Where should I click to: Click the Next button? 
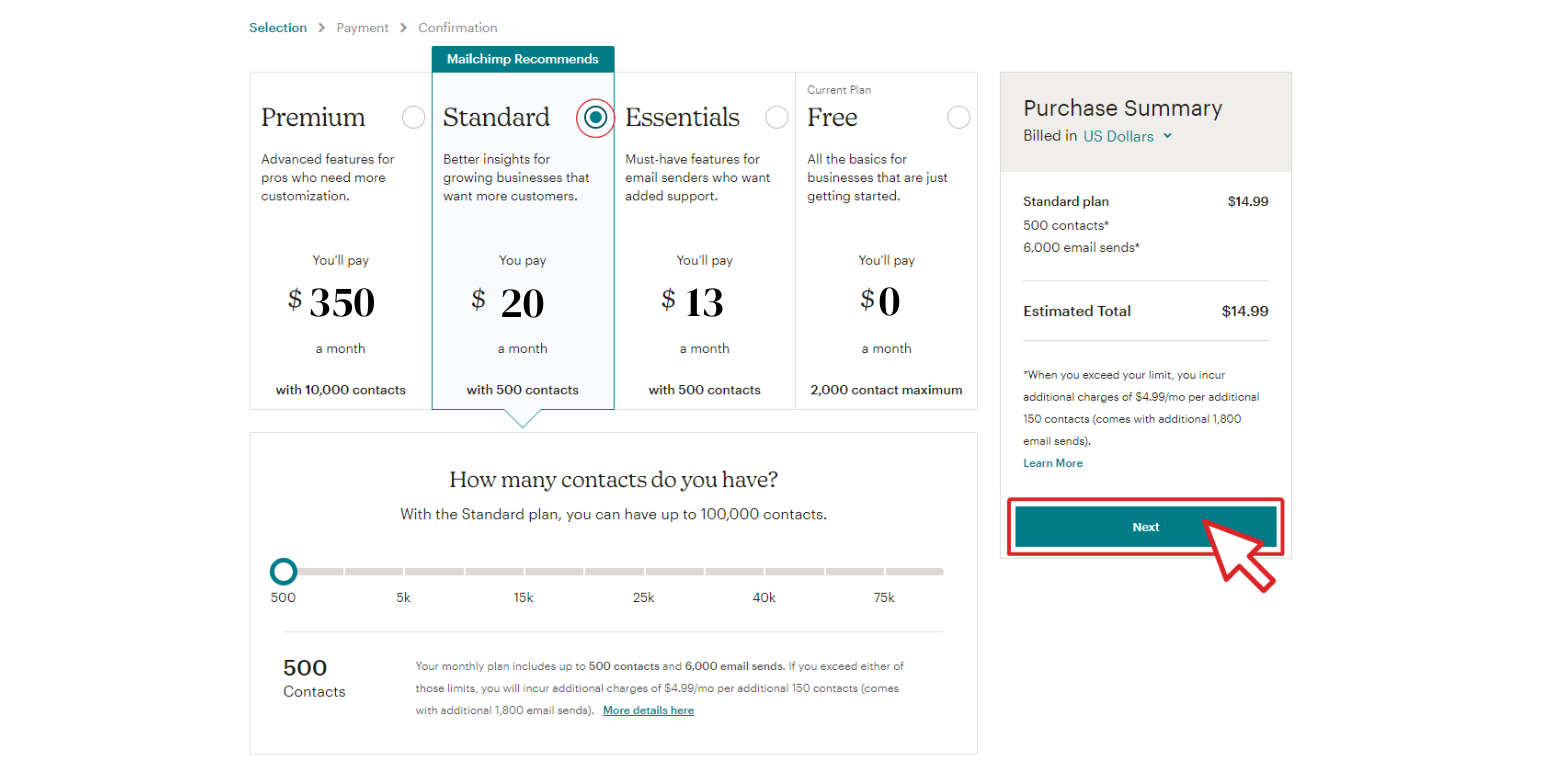pos(1146,527)
